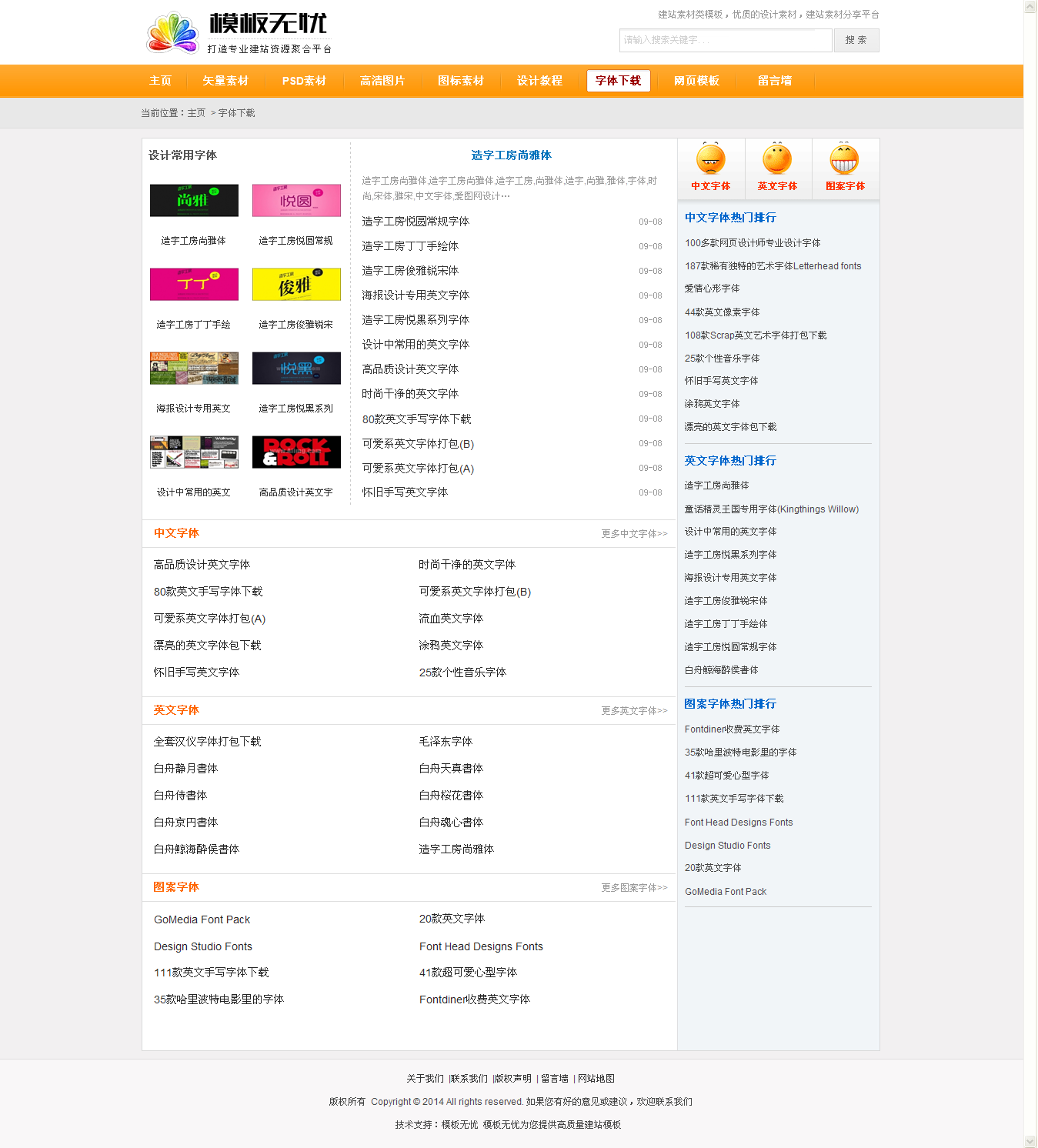Open the green 尚雅 font thumbnail
This screenshot has width=1038, height=1148.
[x=194, y=200]
